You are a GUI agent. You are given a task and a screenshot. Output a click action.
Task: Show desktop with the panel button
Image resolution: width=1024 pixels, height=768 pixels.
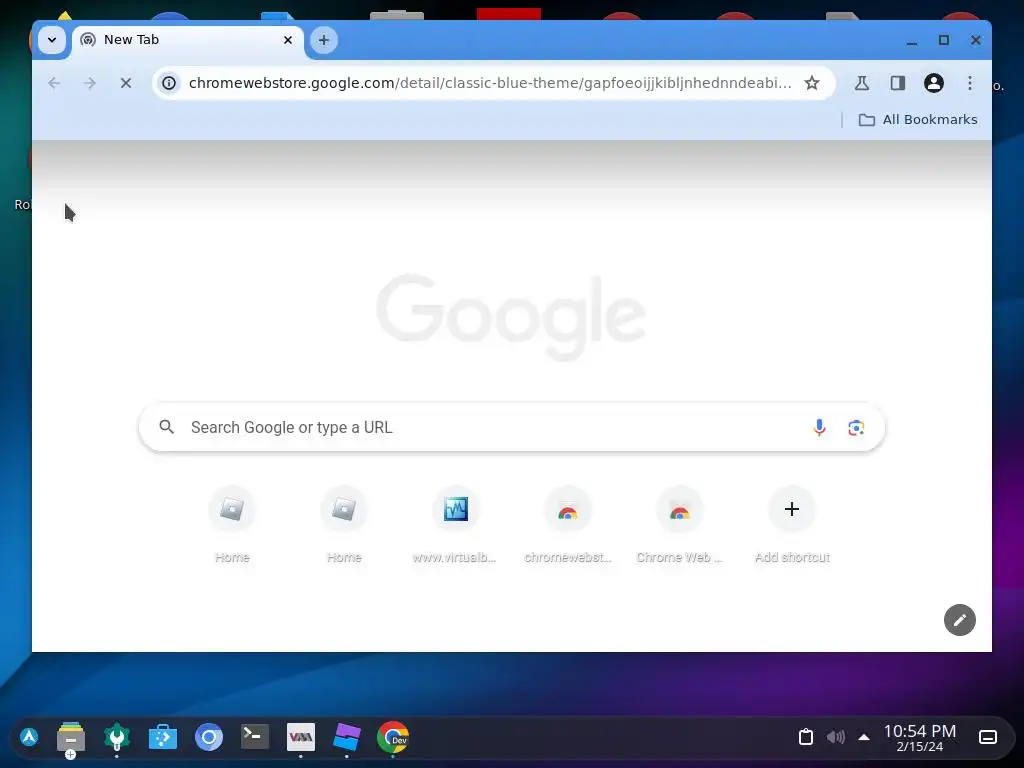(x=988, y=737)
